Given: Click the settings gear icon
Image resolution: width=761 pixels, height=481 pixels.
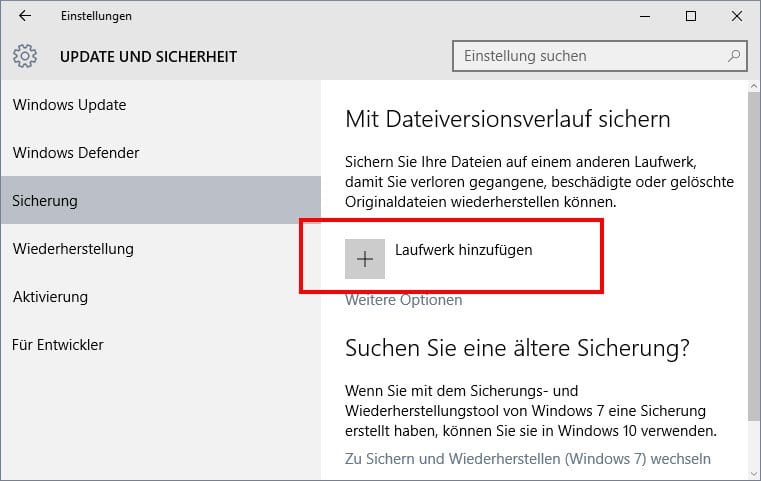Looking at the screenshot, I should pos(25,56).
